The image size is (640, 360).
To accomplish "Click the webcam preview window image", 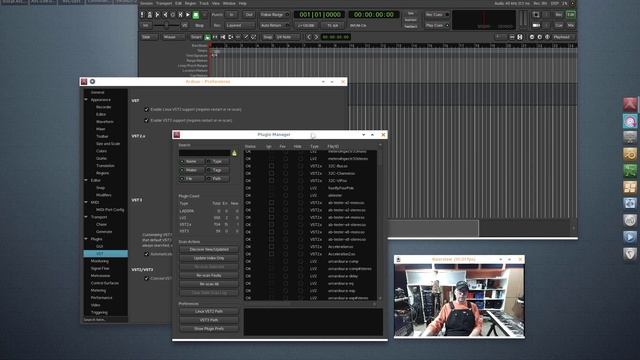I will click(x=459, y=300).
